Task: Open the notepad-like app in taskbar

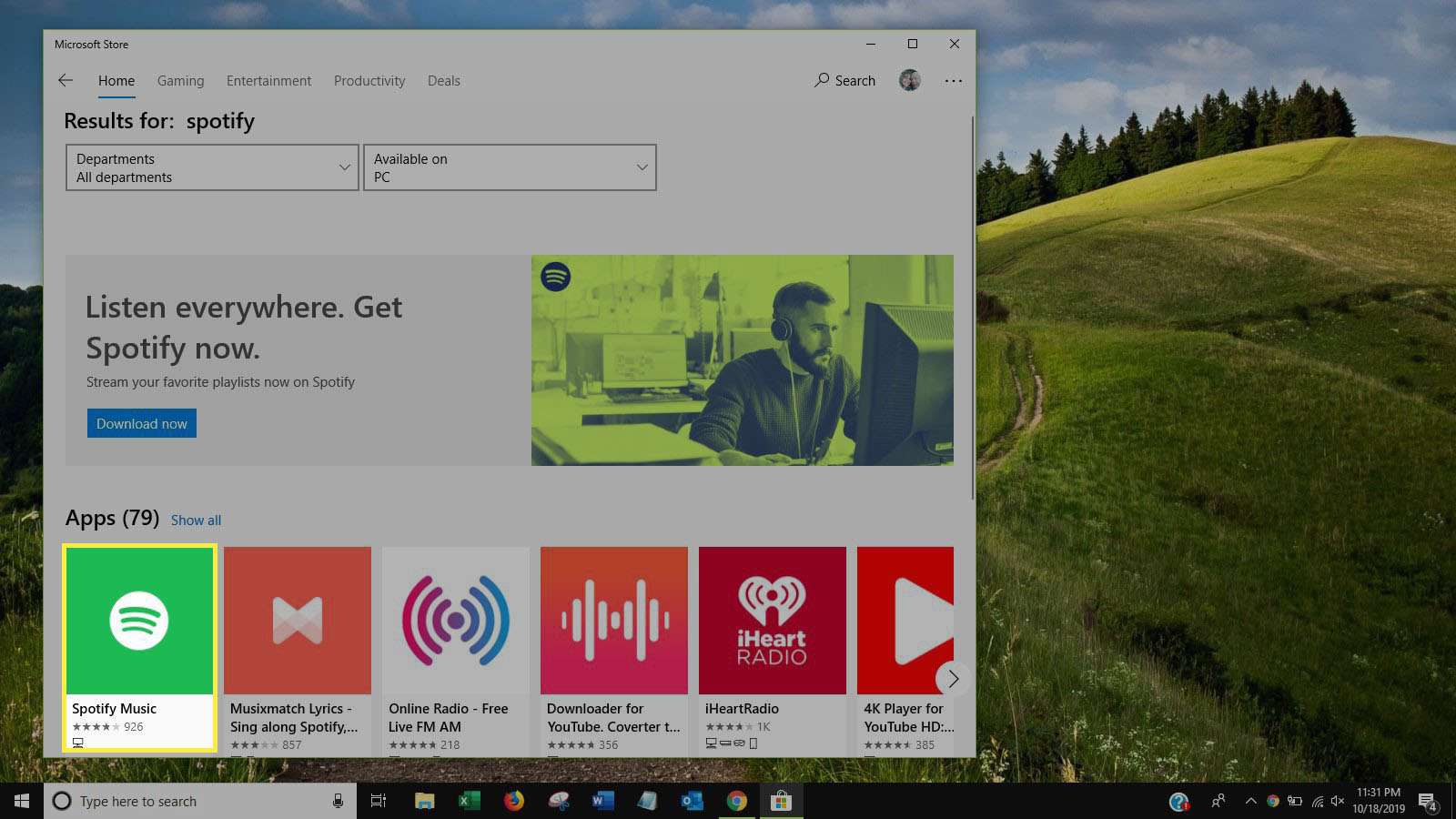Action: 647,801
